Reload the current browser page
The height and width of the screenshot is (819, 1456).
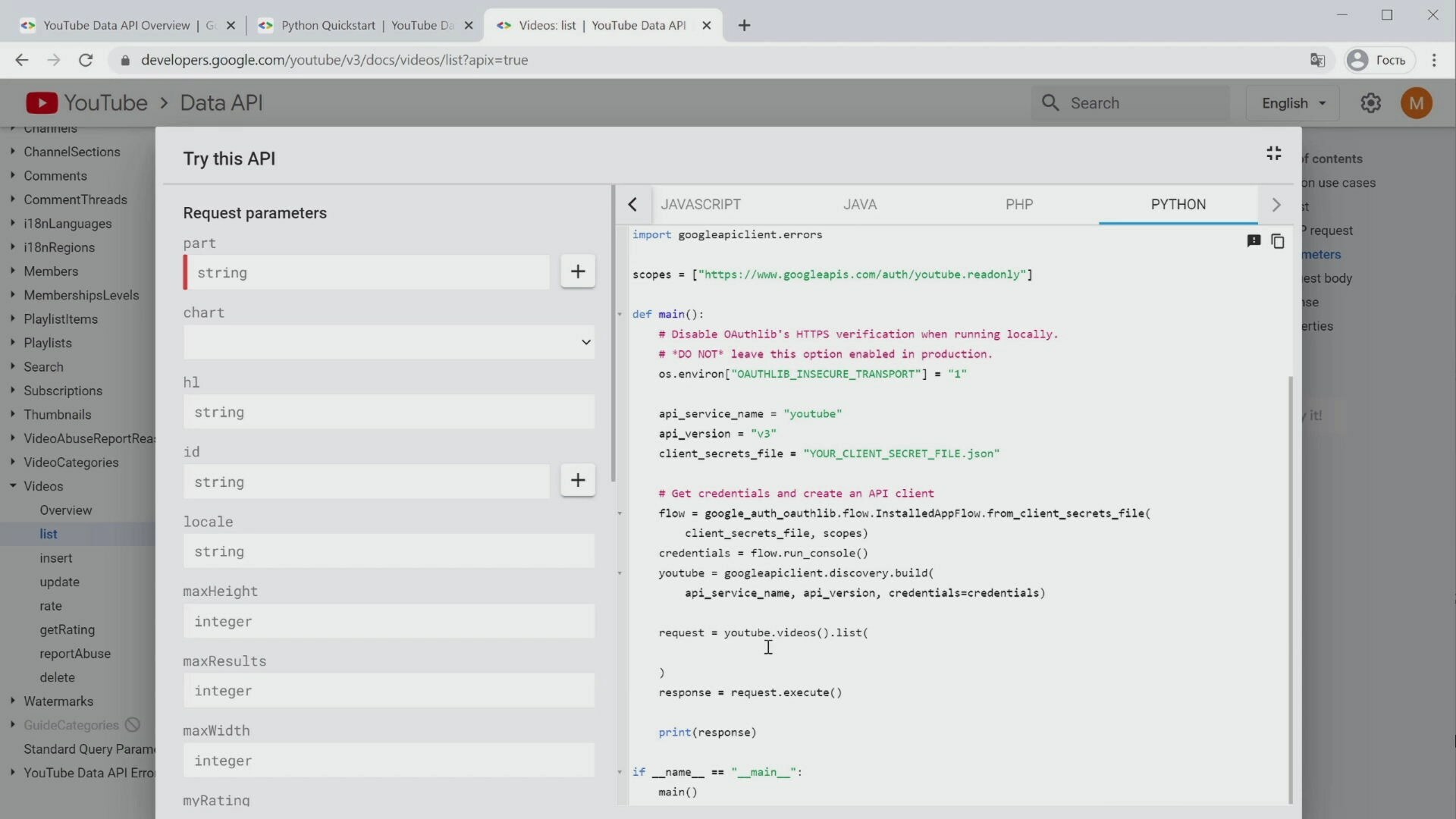[86, 60]
